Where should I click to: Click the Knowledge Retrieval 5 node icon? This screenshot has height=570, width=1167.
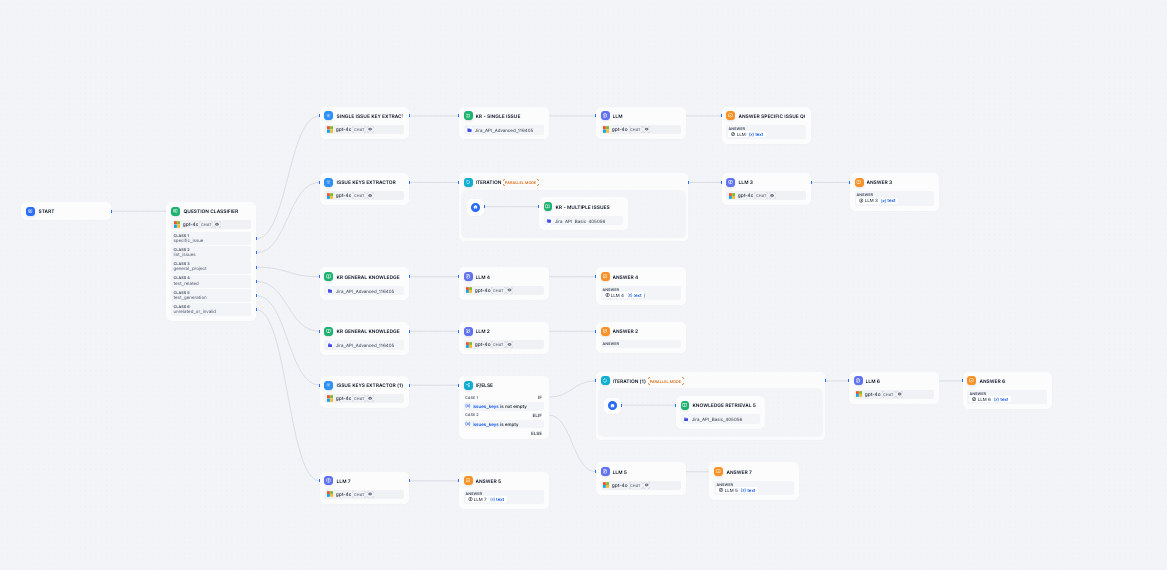(685, 405)
